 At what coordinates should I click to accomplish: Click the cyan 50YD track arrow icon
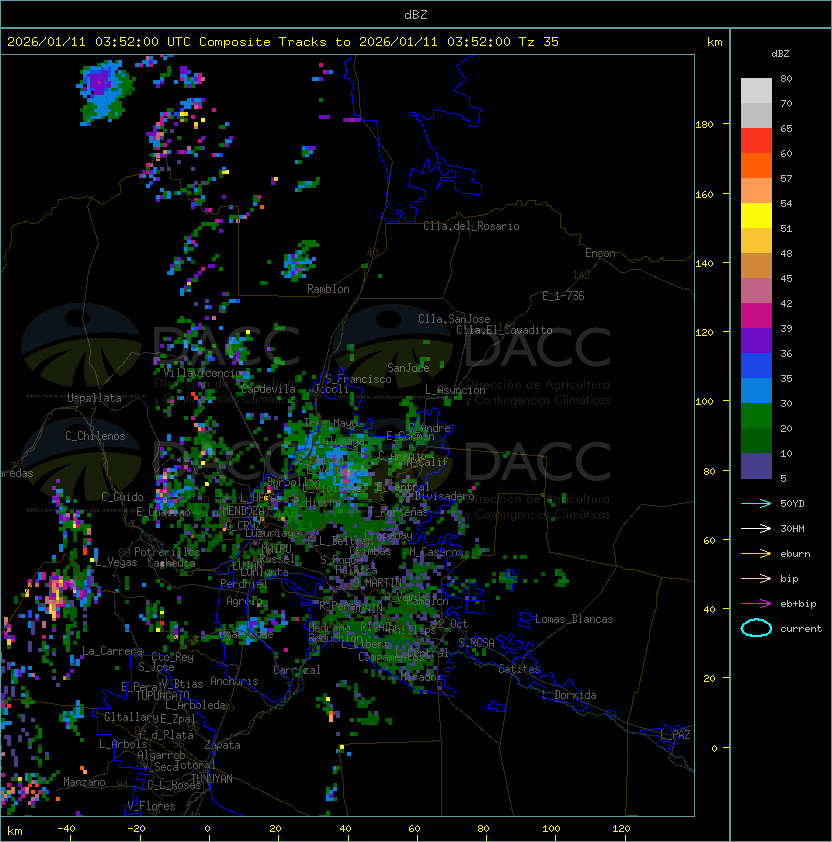point(756,503)
